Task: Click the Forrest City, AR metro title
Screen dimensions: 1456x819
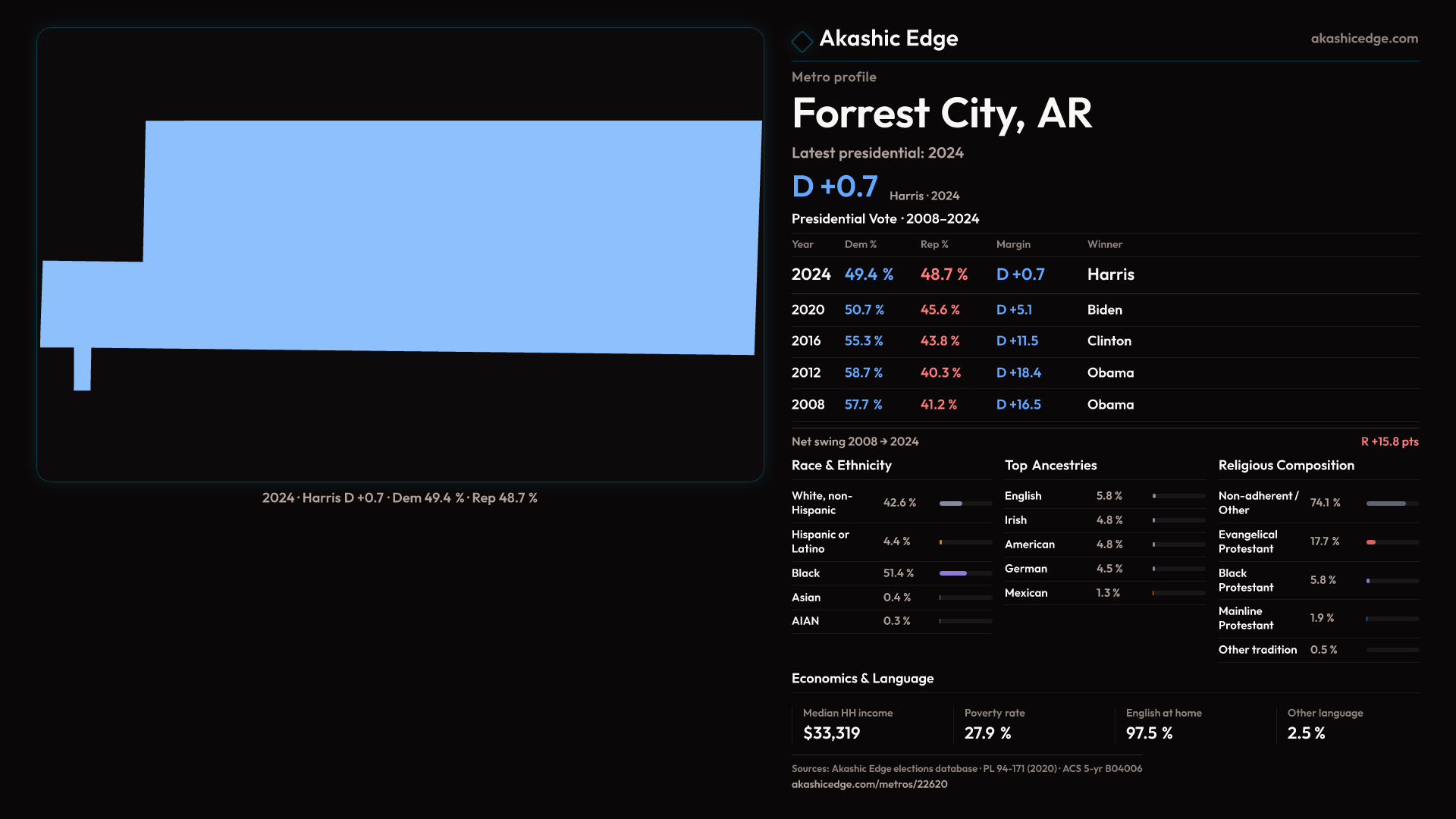Action: tap(941, 114)
